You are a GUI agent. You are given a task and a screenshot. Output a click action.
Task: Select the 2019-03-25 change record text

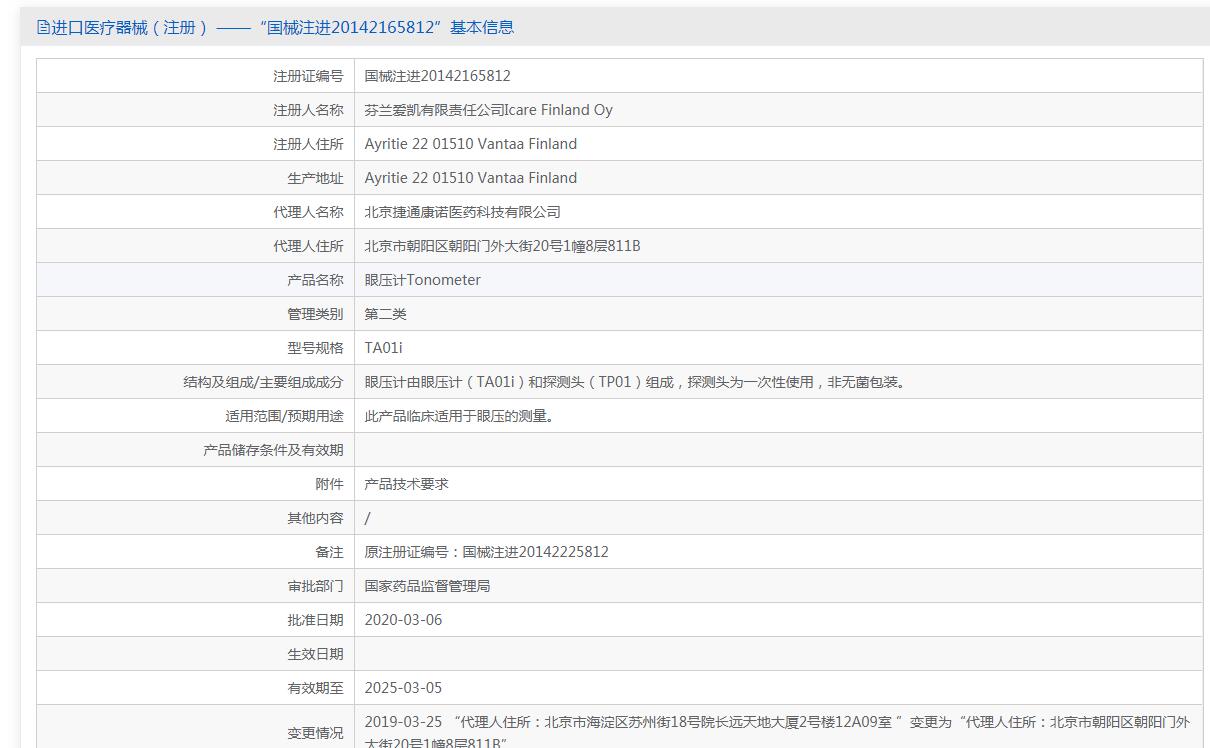(777, 731)
